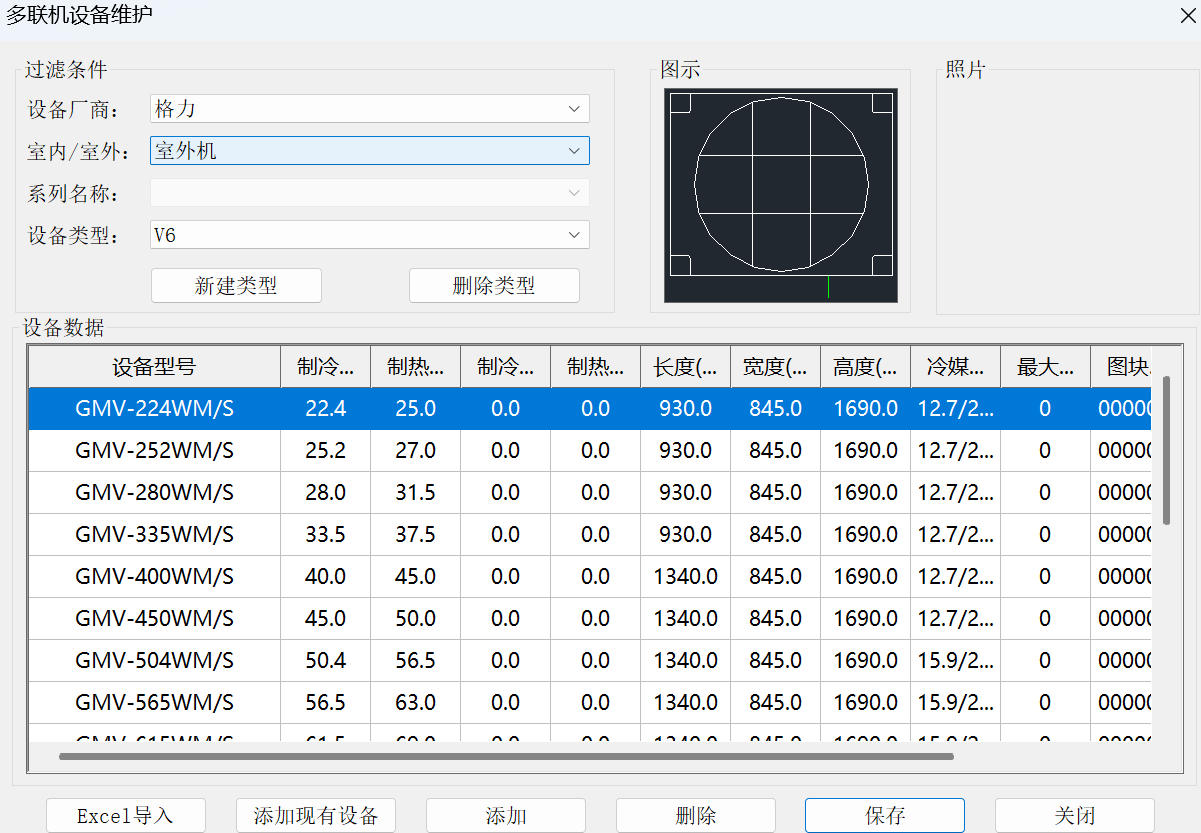Click the 关闭 button
Screen dimensions: 1201x833
[1075, 815]
